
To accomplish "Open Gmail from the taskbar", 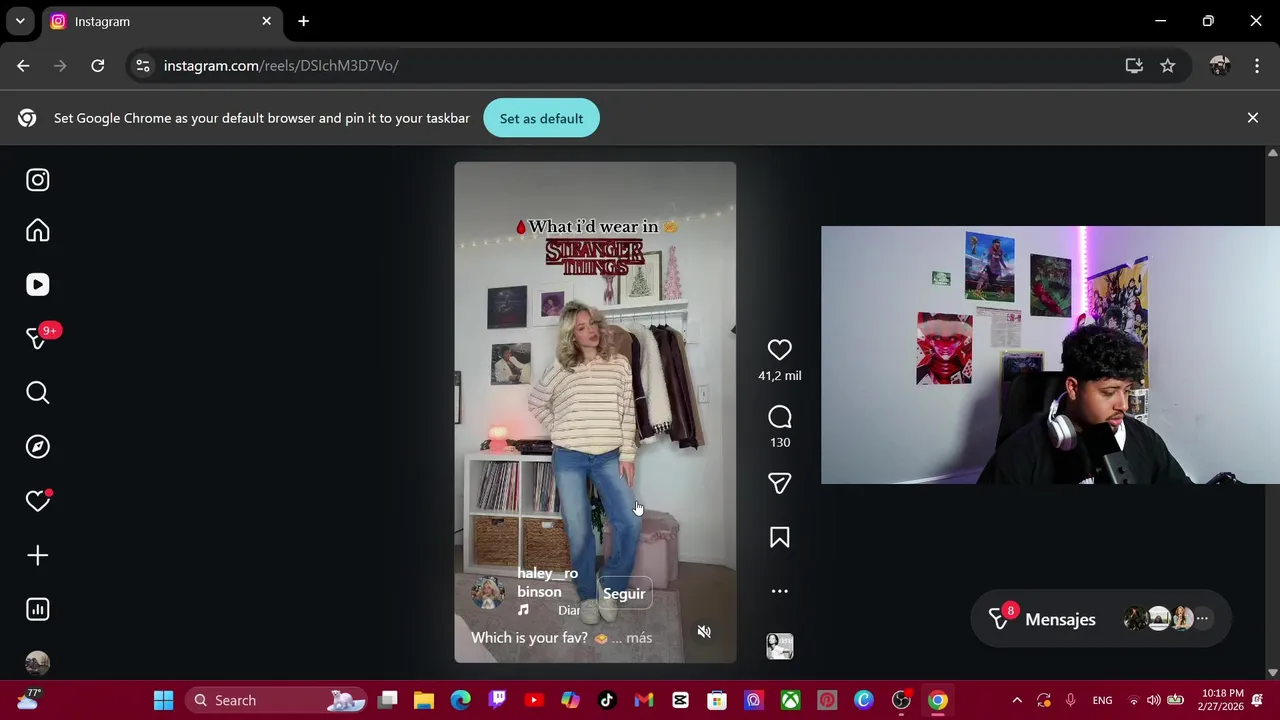I will click(643, 700).
